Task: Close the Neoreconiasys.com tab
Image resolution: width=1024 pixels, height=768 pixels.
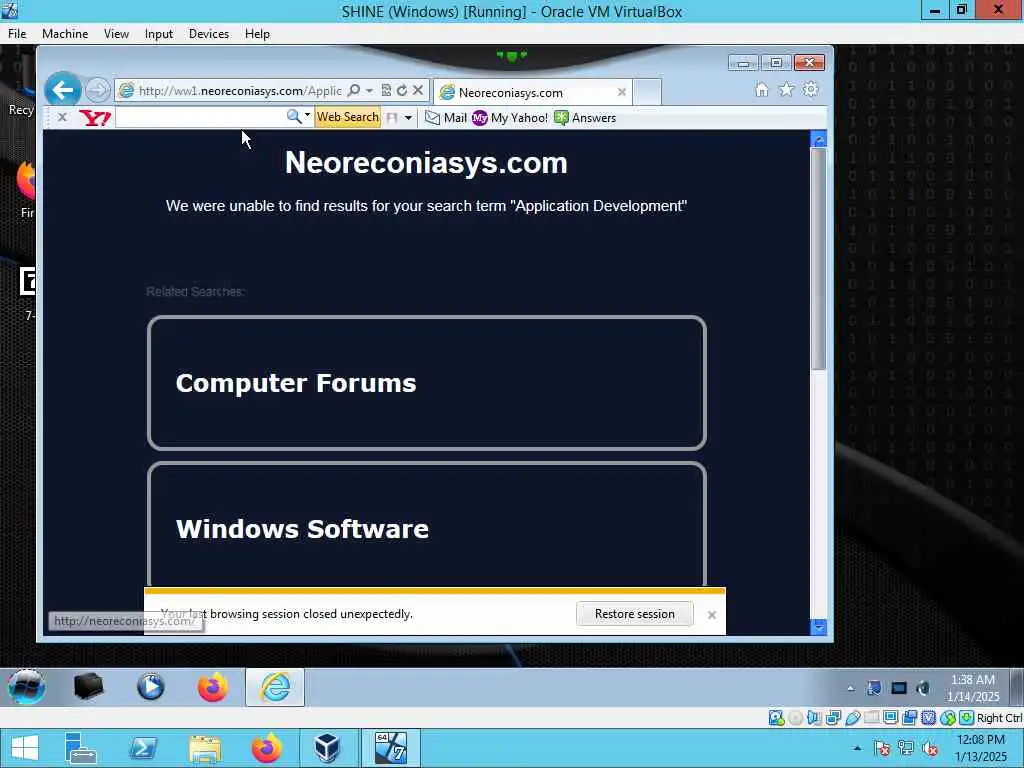Action: [x=622, y=92]
